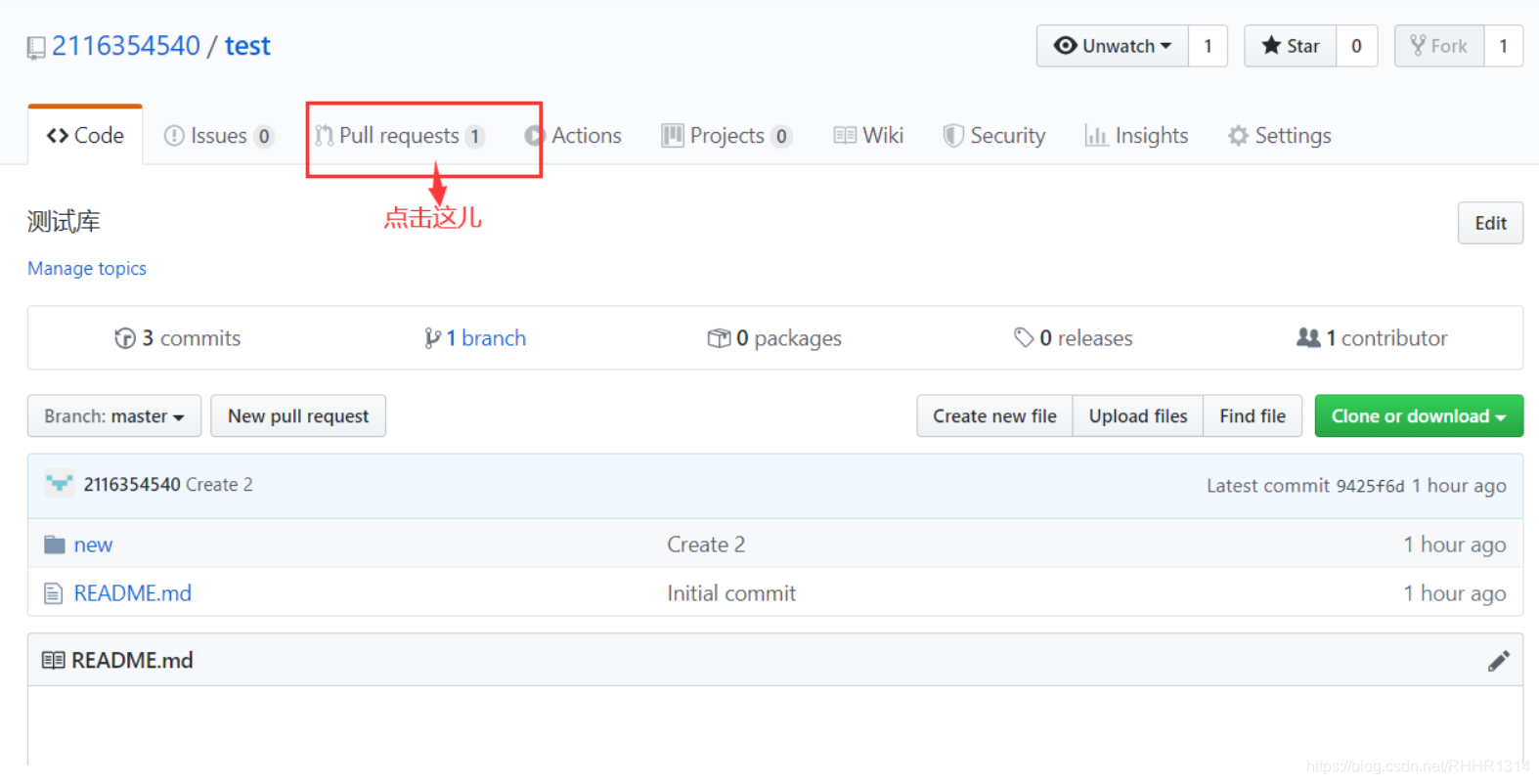Screen dimensions: 1539x784
Task: Click the Edit description button
Action: coord(1490,223)
